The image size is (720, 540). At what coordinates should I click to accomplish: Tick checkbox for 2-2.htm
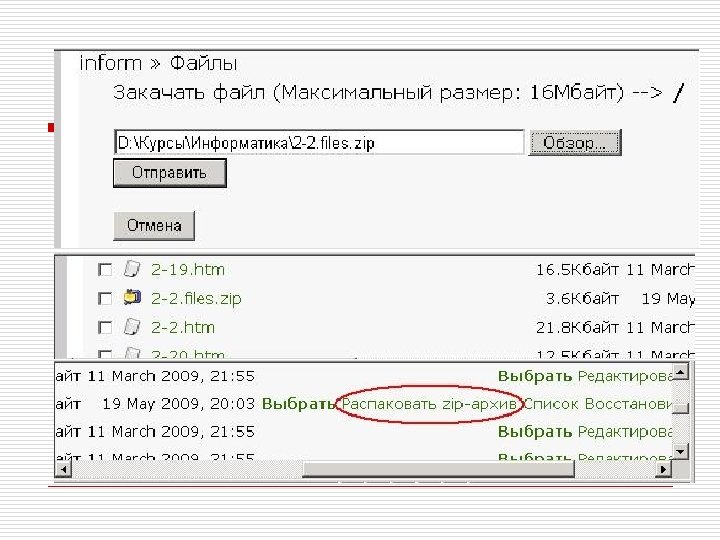tap(105, 328)
